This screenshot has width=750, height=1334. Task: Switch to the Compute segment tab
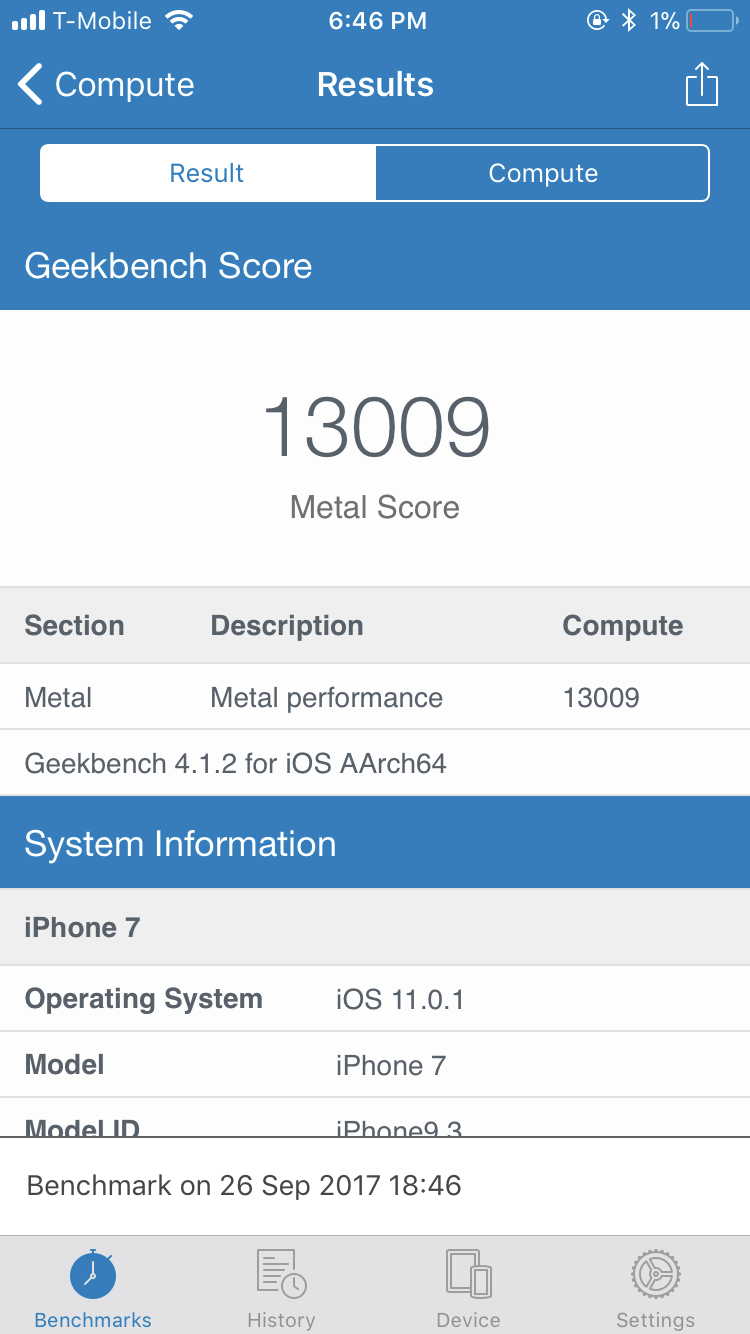(x=543, y=173)
